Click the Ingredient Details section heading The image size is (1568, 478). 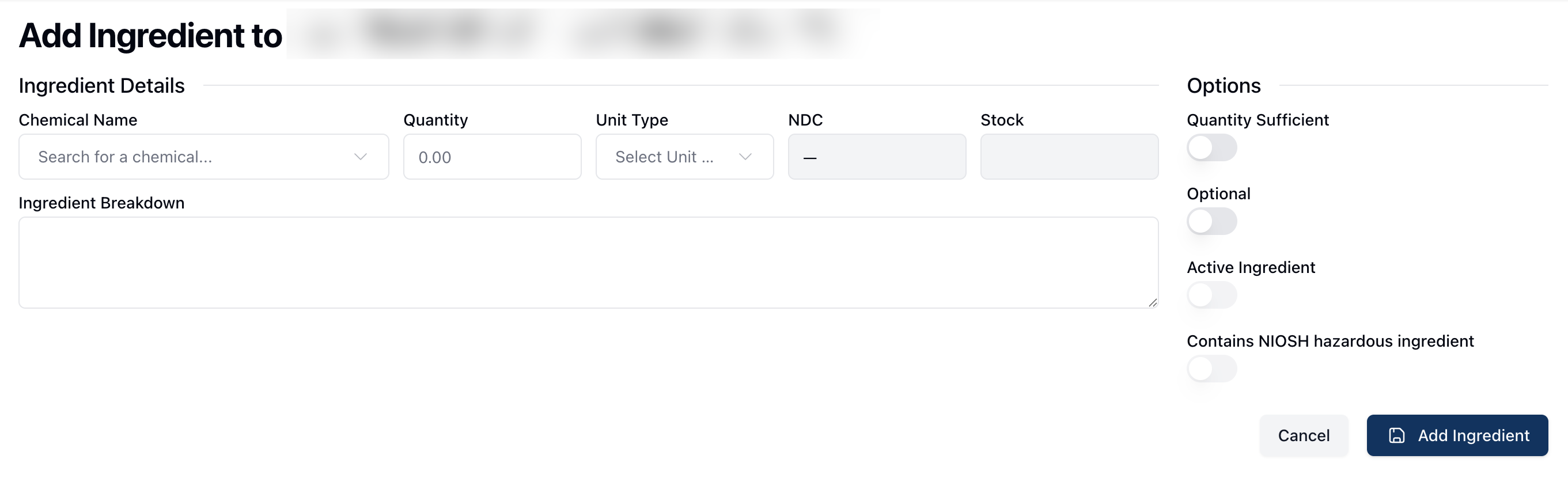click(x=101, y=86)
